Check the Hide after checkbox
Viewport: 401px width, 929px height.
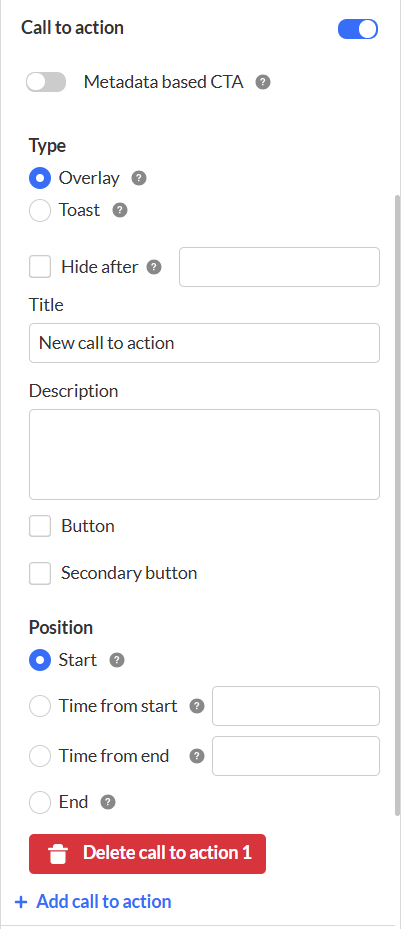point(40,267)
